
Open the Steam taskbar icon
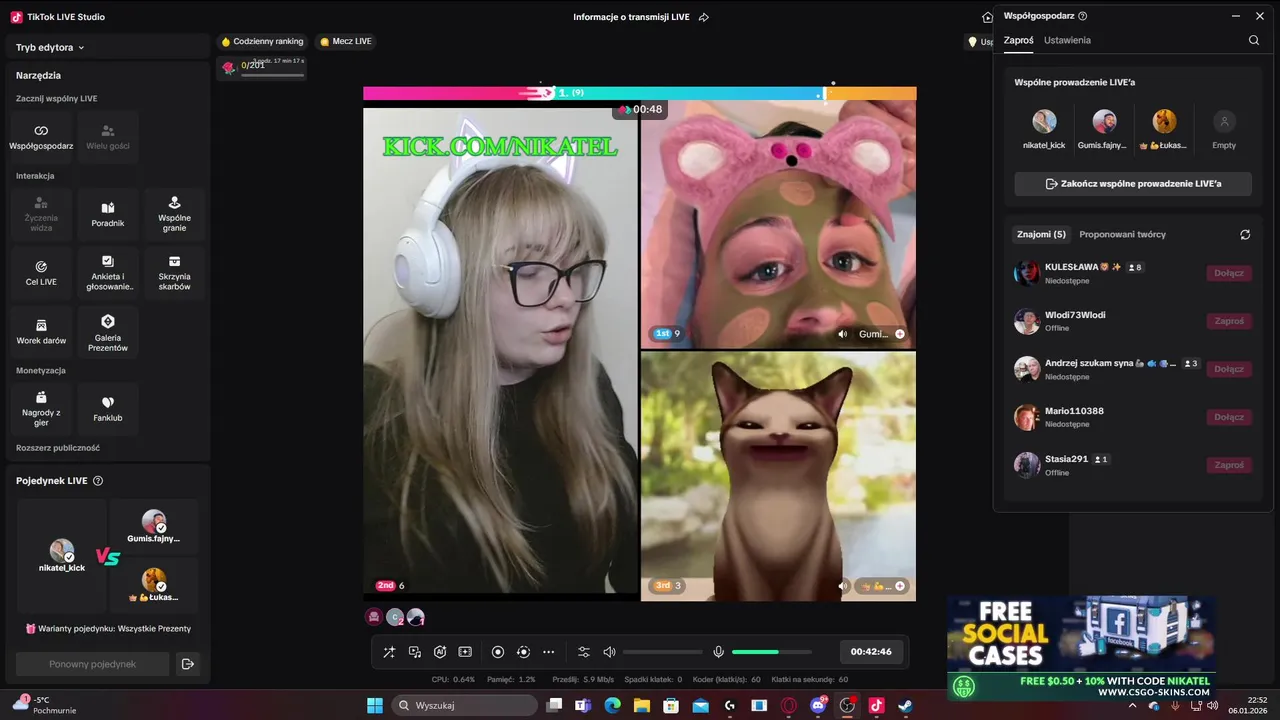tap(905, 705)
